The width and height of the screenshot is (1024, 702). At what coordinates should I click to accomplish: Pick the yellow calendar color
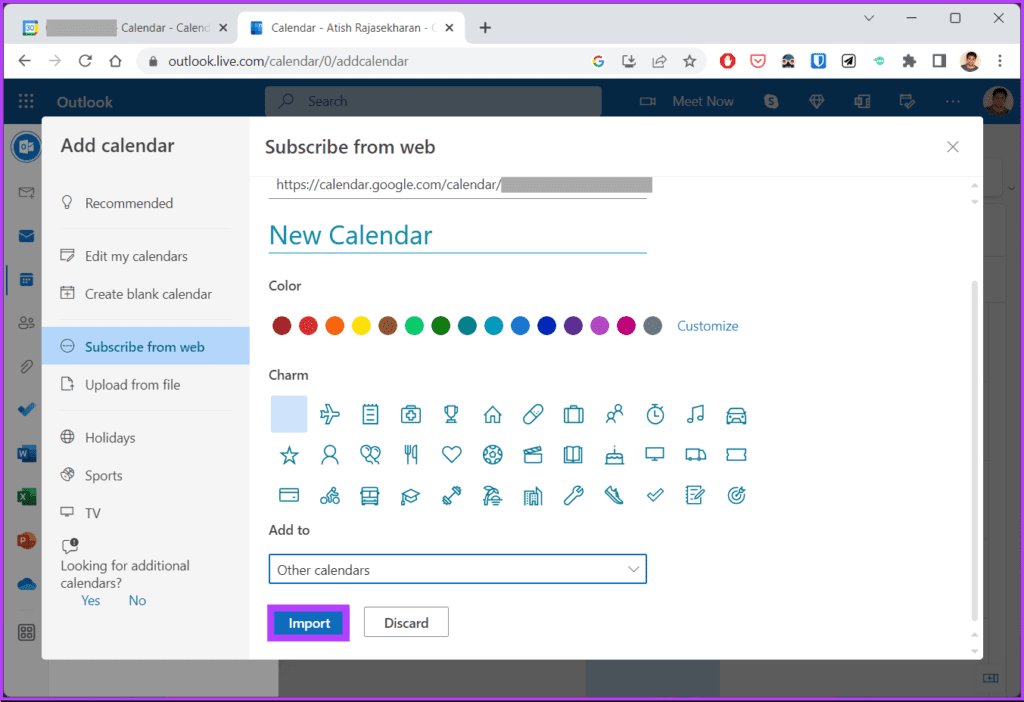[361, 326]
